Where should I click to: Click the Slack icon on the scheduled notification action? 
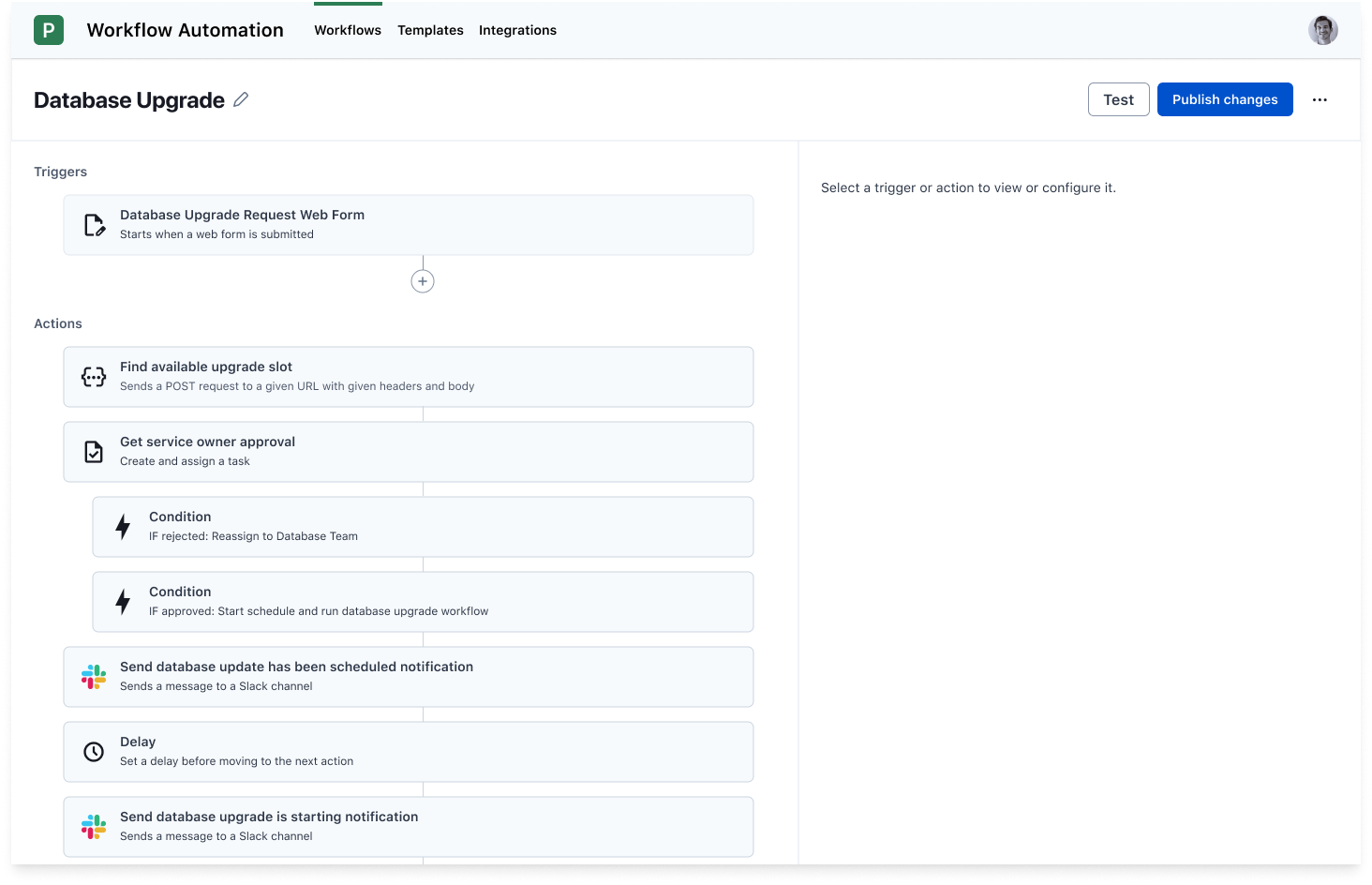(93, 676)
